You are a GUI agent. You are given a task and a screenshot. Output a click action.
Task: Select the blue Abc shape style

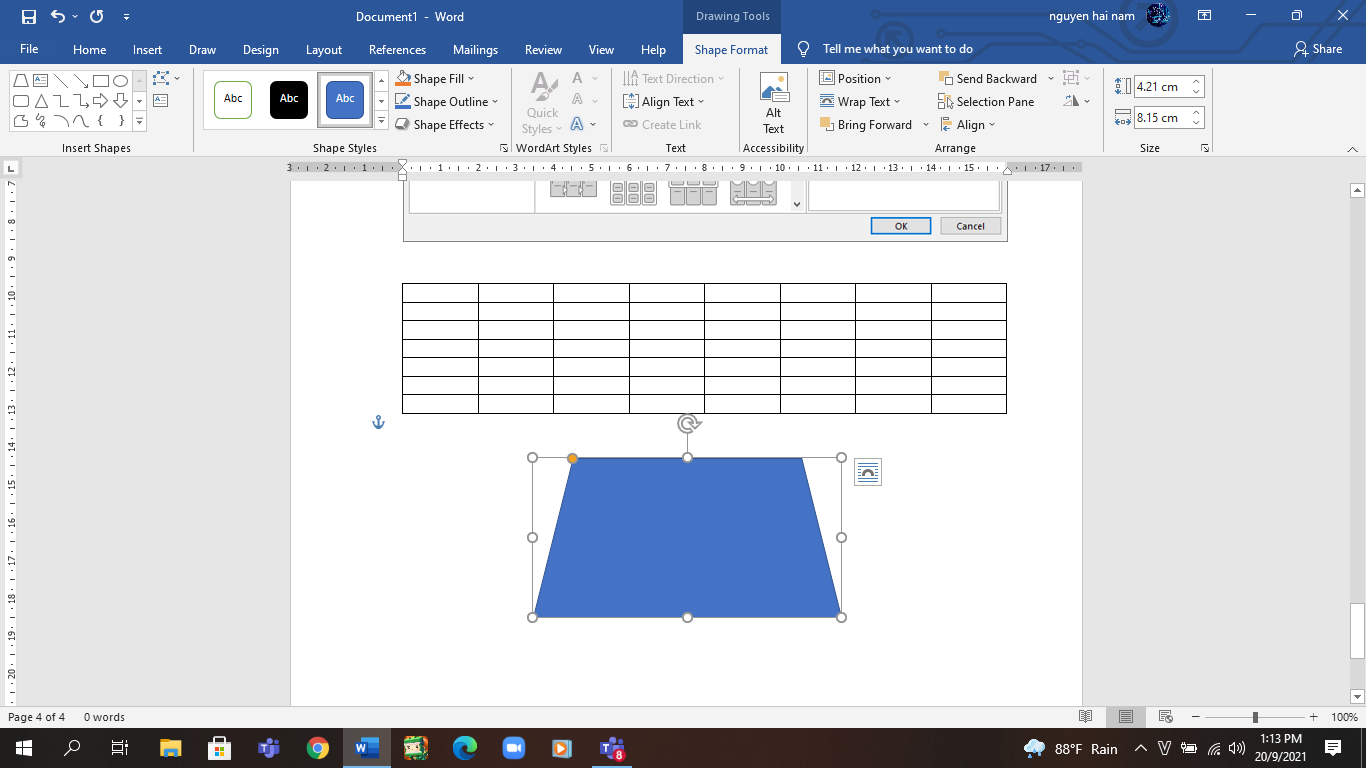tap(345, 99)
